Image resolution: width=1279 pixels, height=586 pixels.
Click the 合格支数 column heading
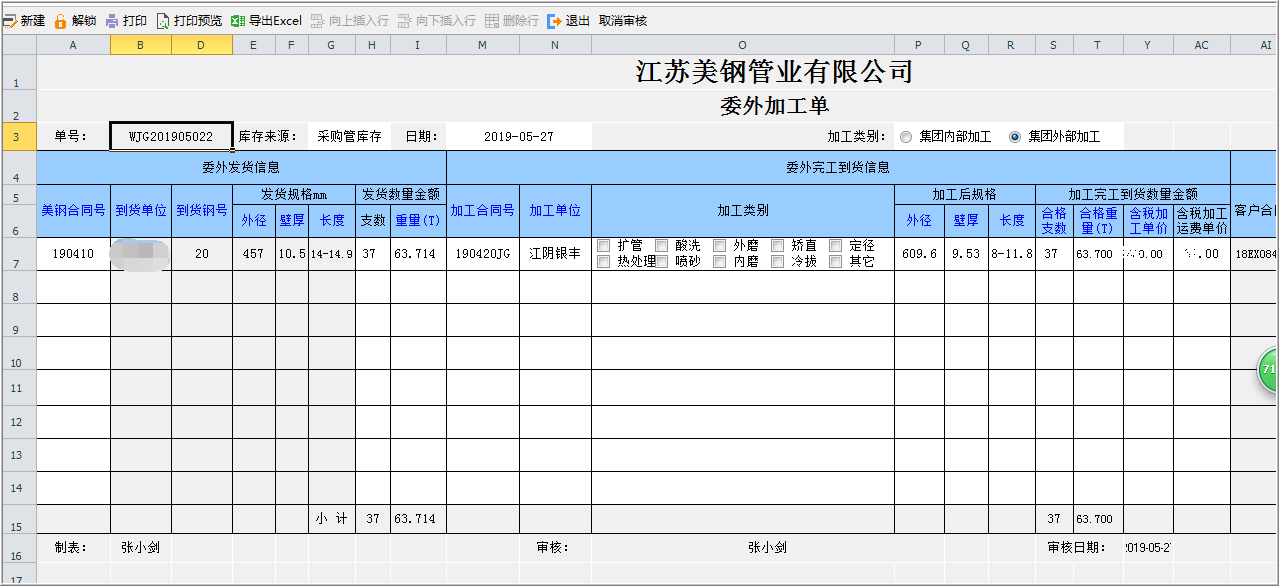(x=1054, y=220)
